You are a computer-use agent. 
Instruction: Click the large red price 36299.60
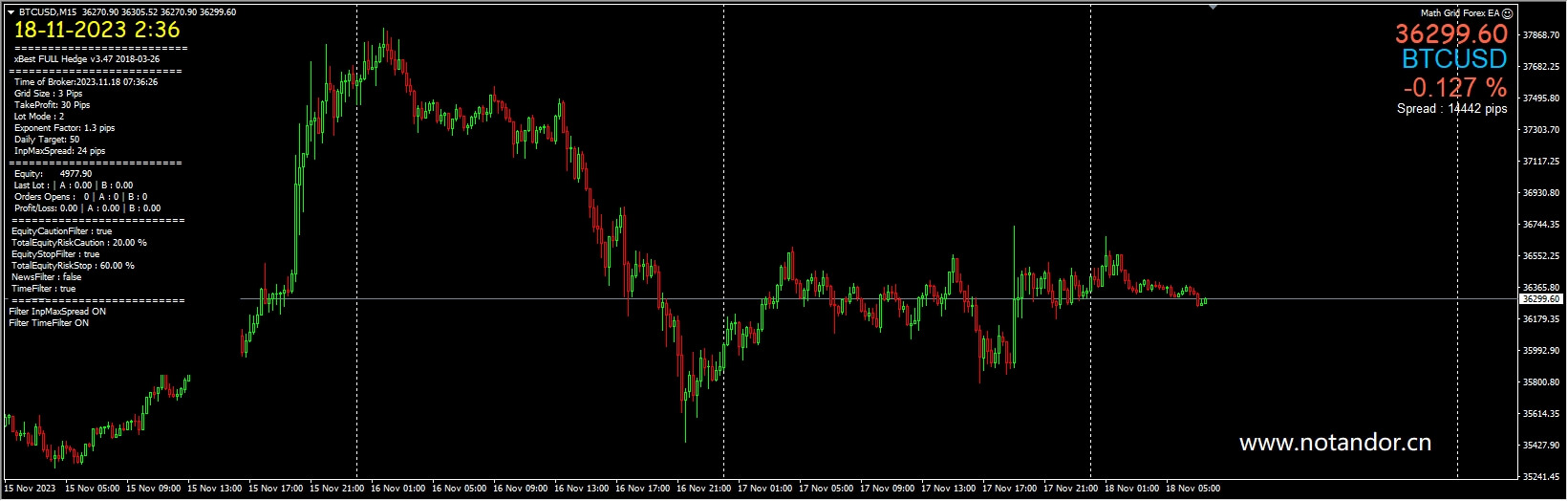point(1451,34)
